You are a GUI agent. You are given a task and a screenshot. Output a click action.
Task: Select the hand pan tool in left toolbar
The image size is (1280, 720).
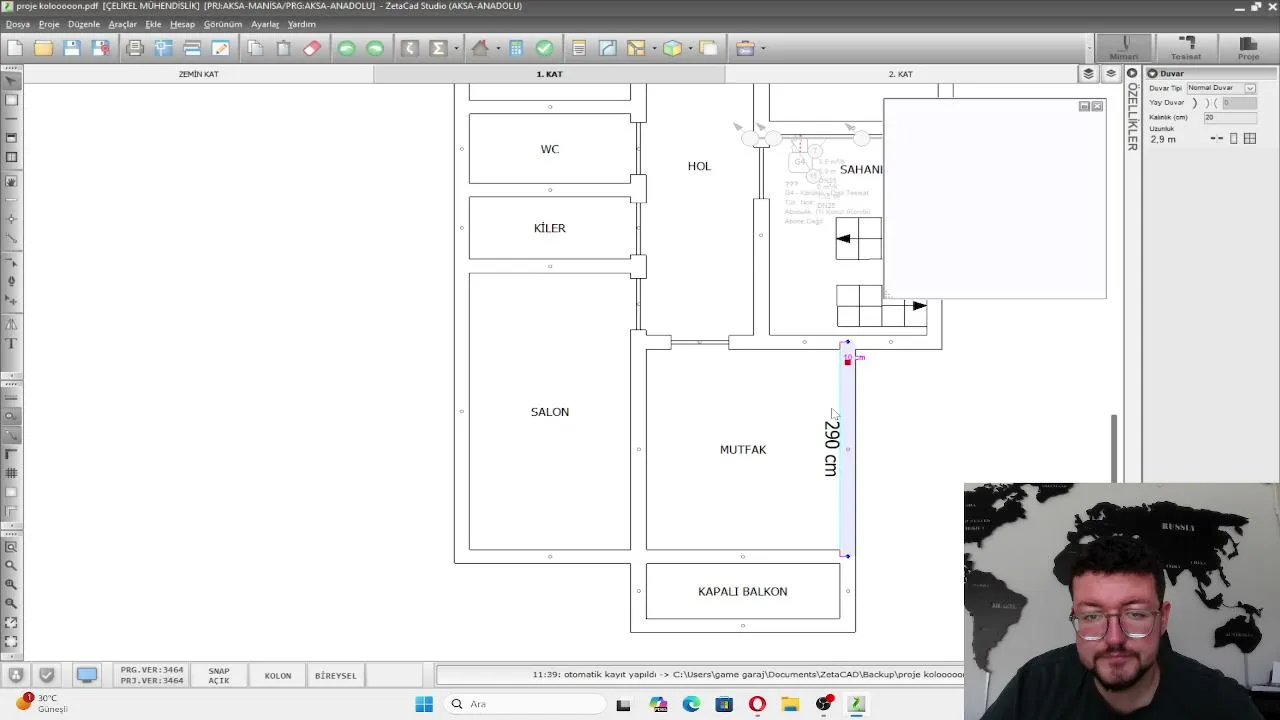[x=12, y=182]
